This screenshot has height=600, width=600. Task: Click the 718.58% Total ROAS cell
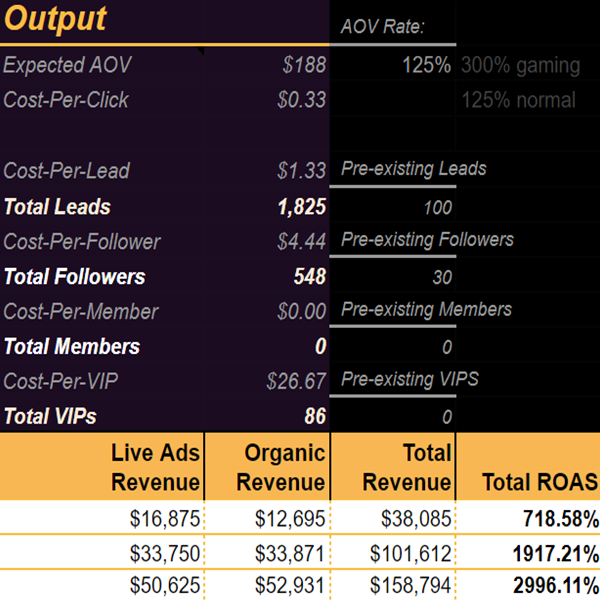[560, 519]
